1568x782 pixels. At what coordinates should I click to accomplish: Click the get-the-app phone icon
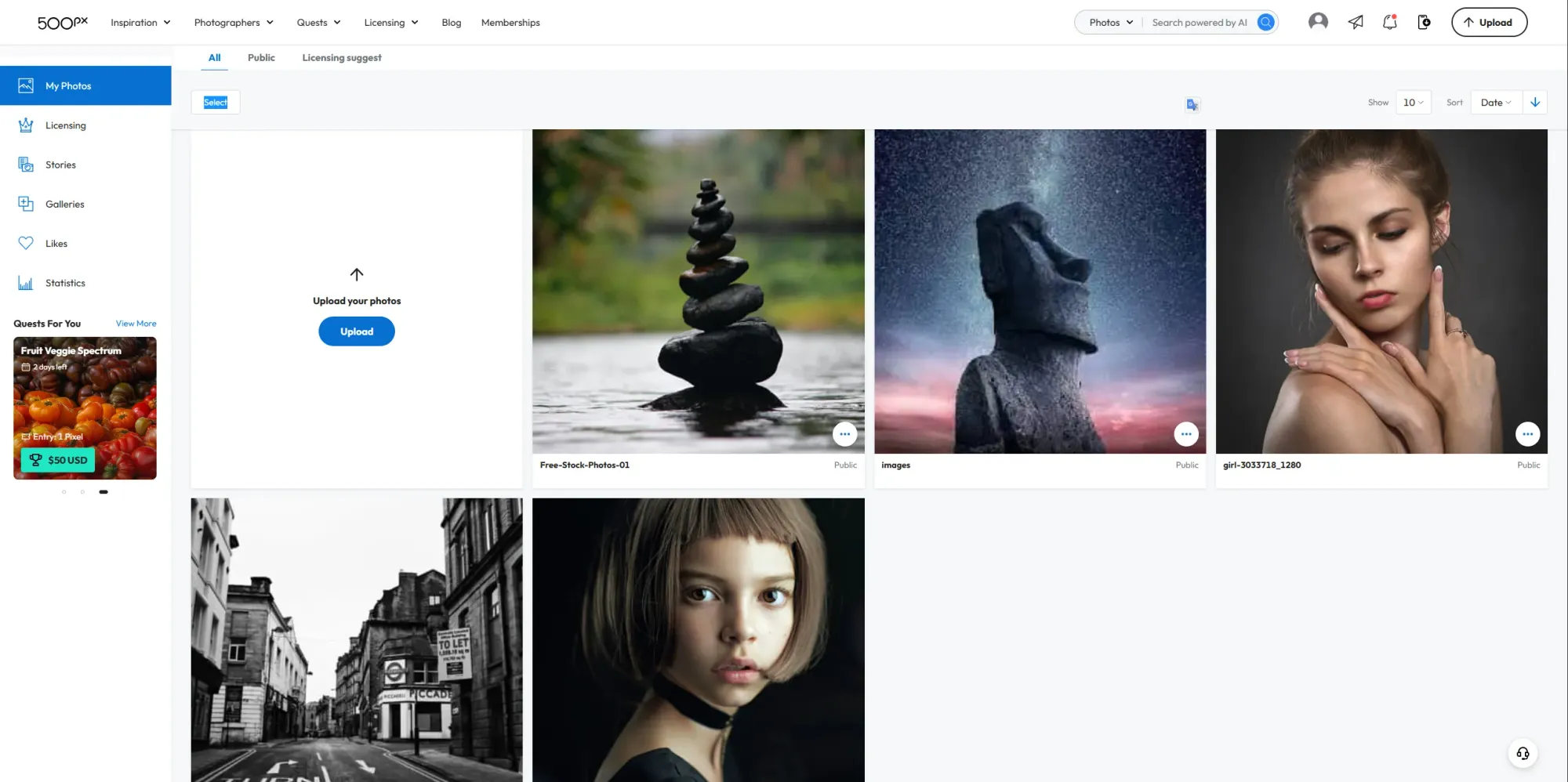pos(1424,22)
